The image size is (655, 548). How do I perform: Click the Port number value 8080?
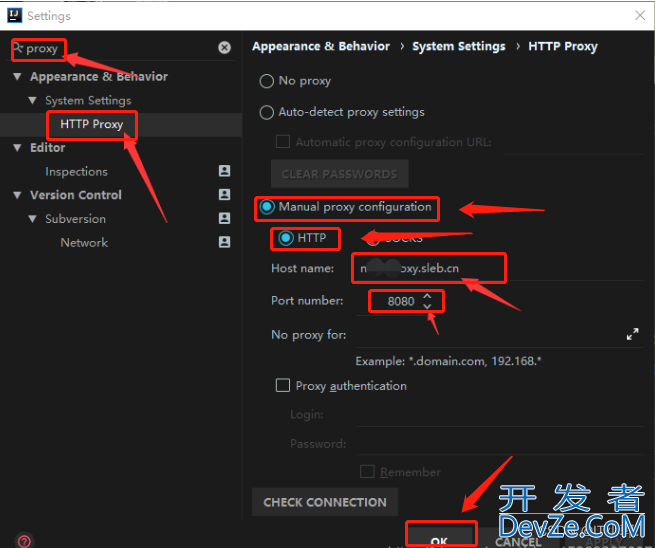pyautogui.click(x=401, y=301)
